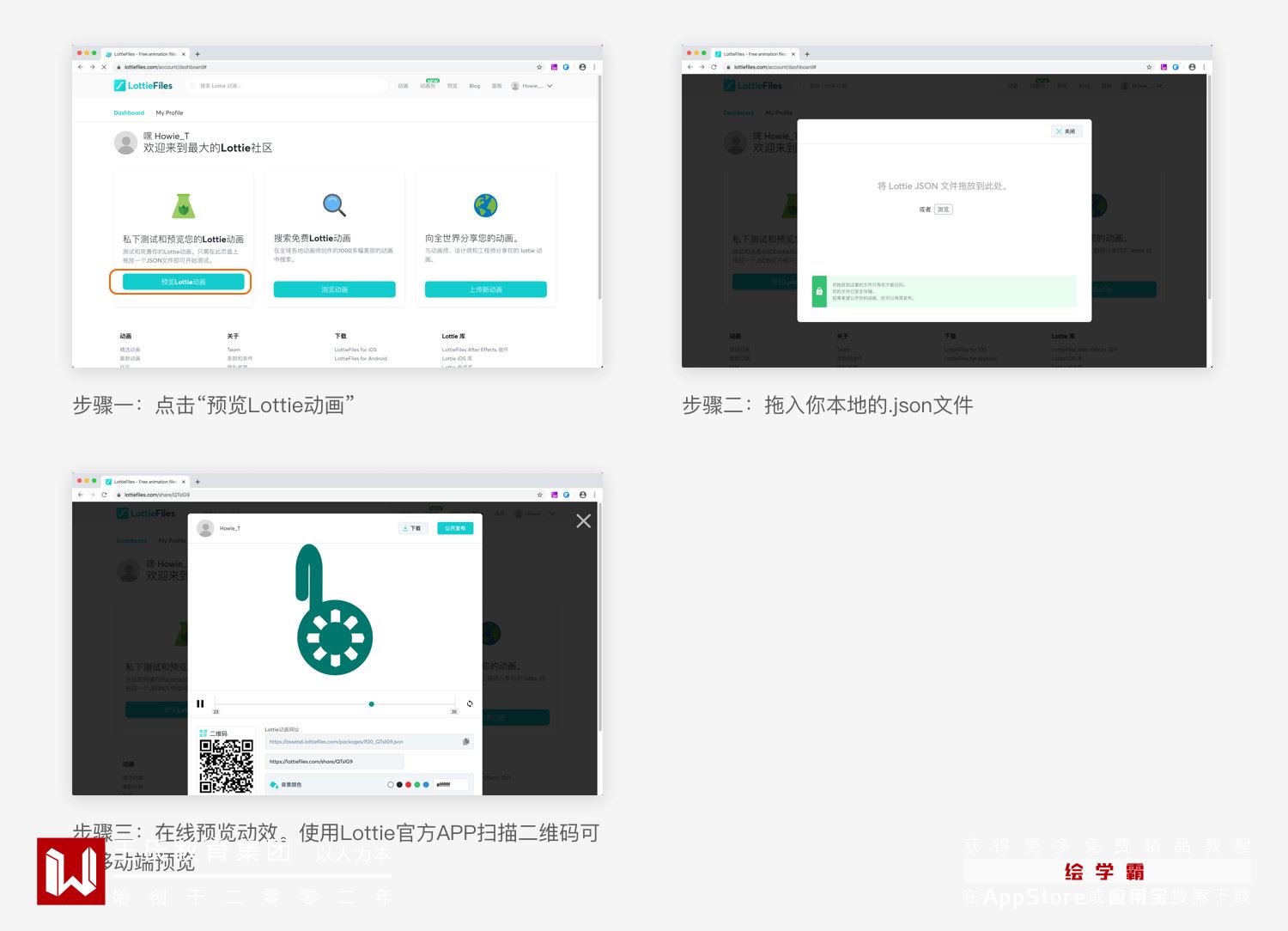
Task: Open LottieFiles for iOS footer link, step-one page
Action: tap(355, 350)
